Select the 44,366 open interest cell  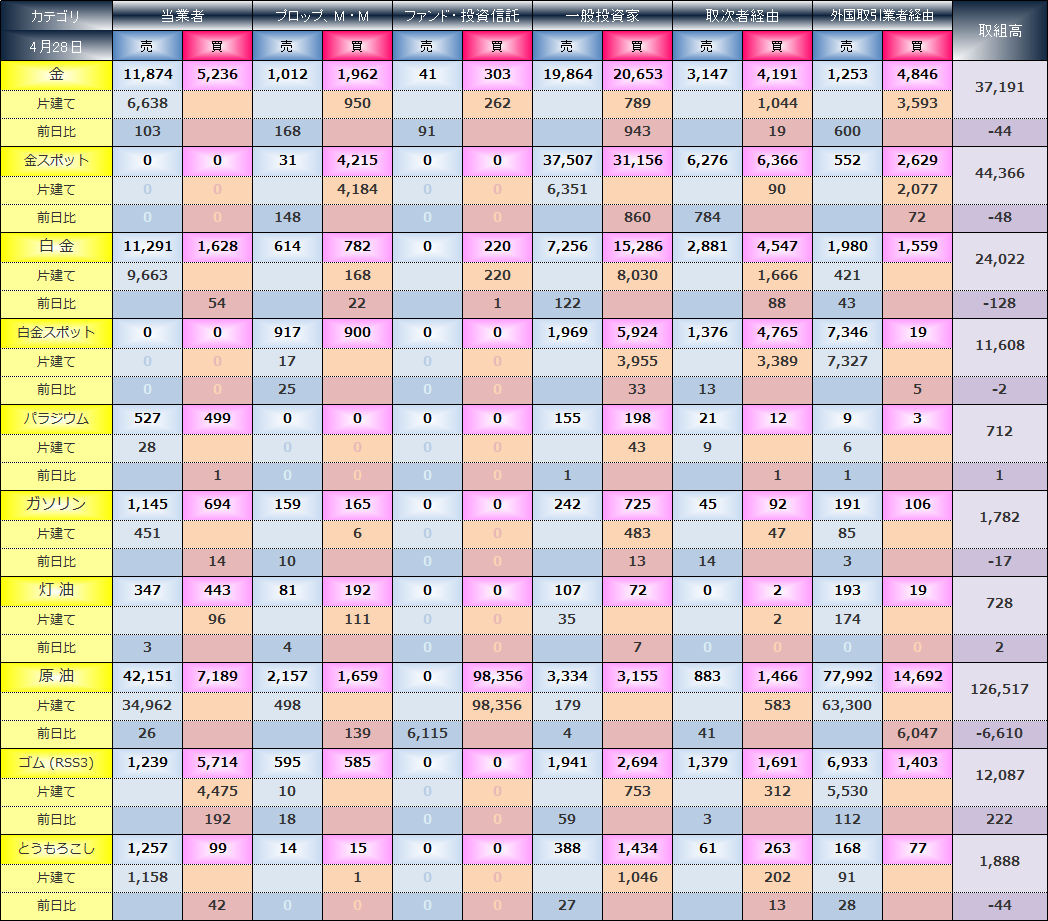tap(1000, 174)
